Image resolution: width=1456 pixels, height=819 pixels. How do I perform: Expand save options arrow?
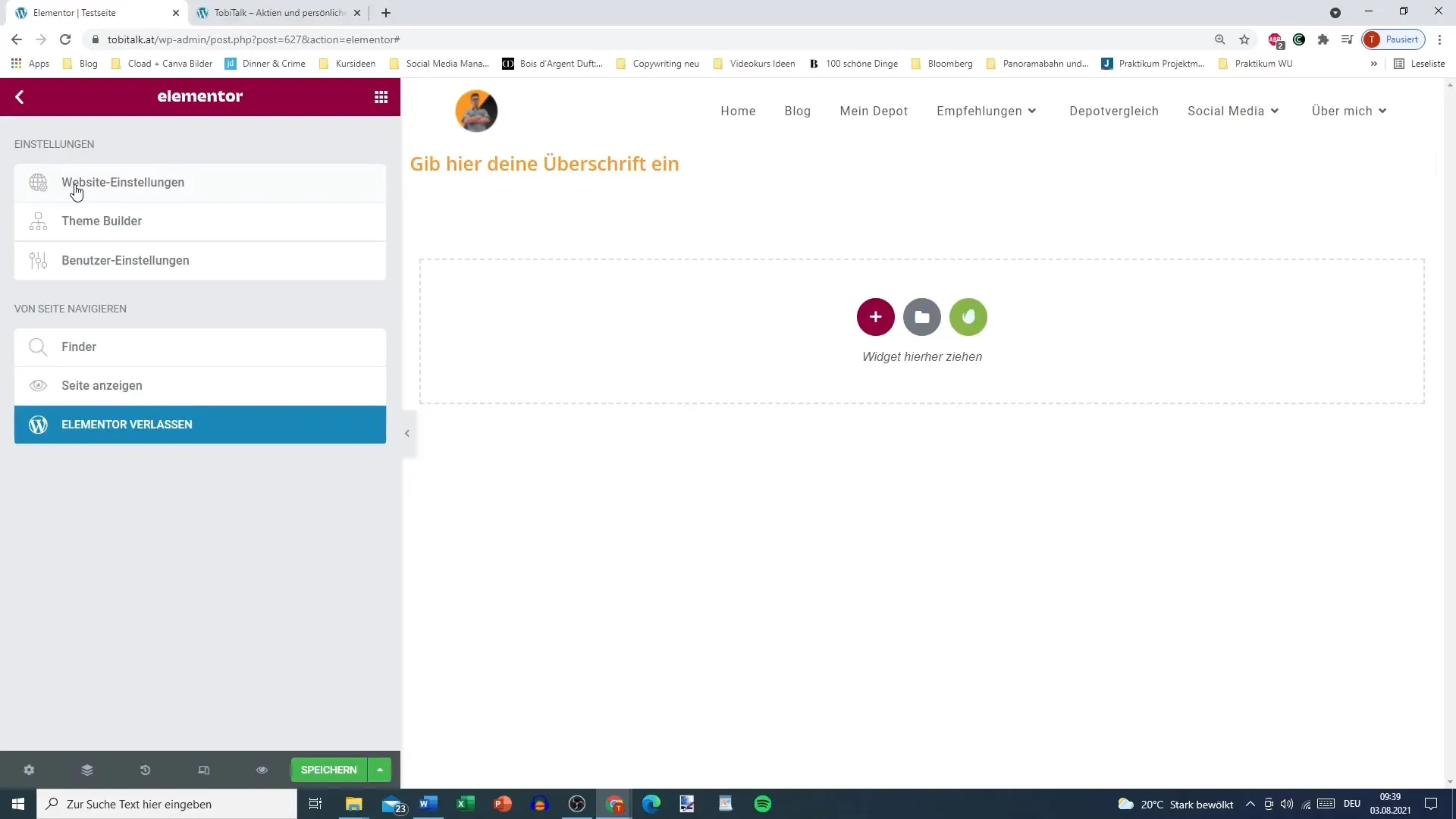(380, 770)
